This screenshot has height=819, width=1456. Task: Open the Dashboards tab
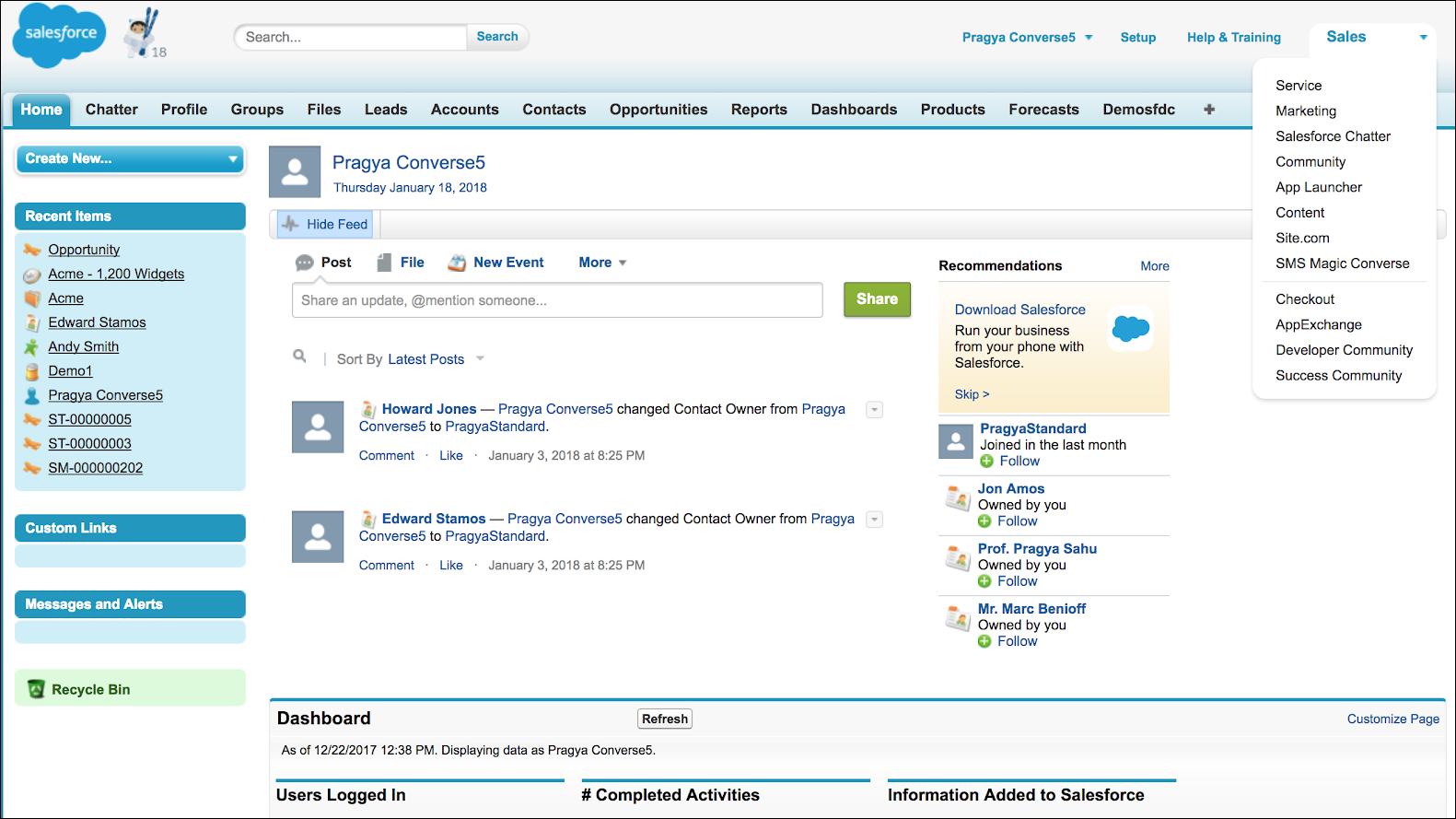[x=854, y=109]
